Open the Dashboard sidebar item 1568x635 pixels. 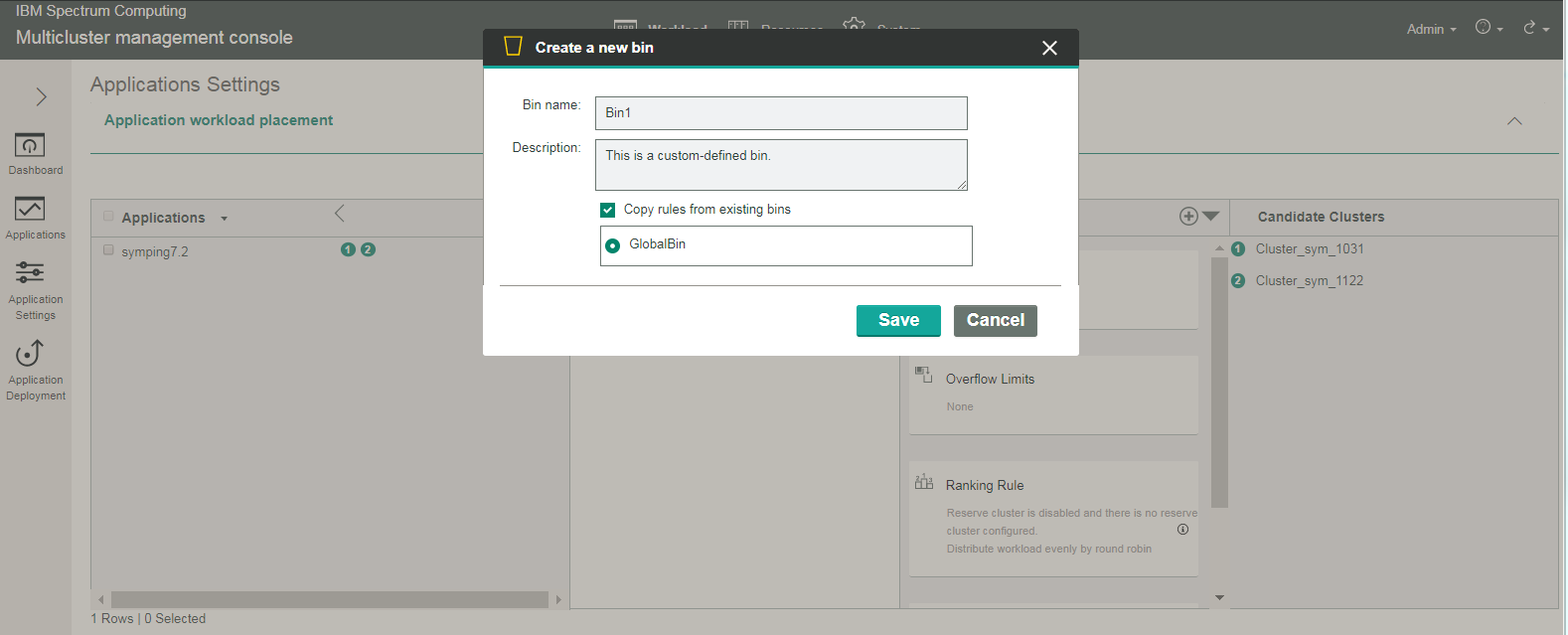[x=36, y=154]
